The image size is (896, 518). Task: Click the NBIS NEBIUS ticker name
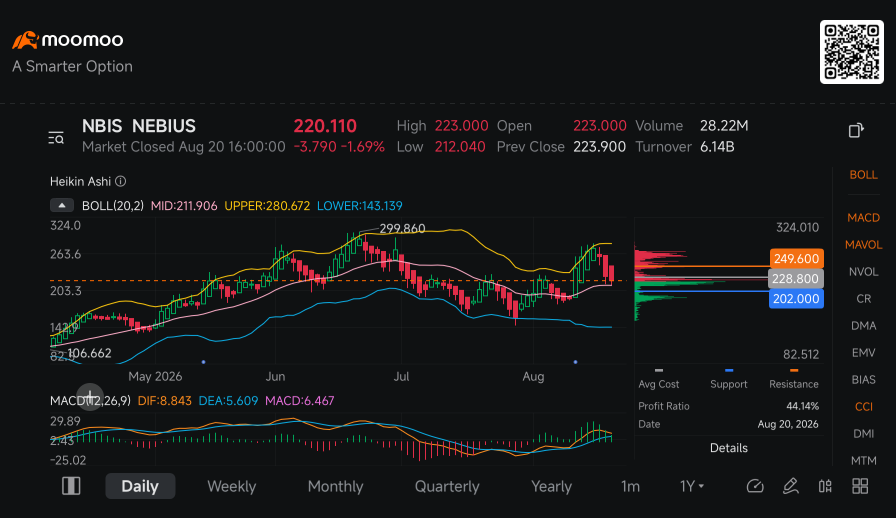(139, 126)
